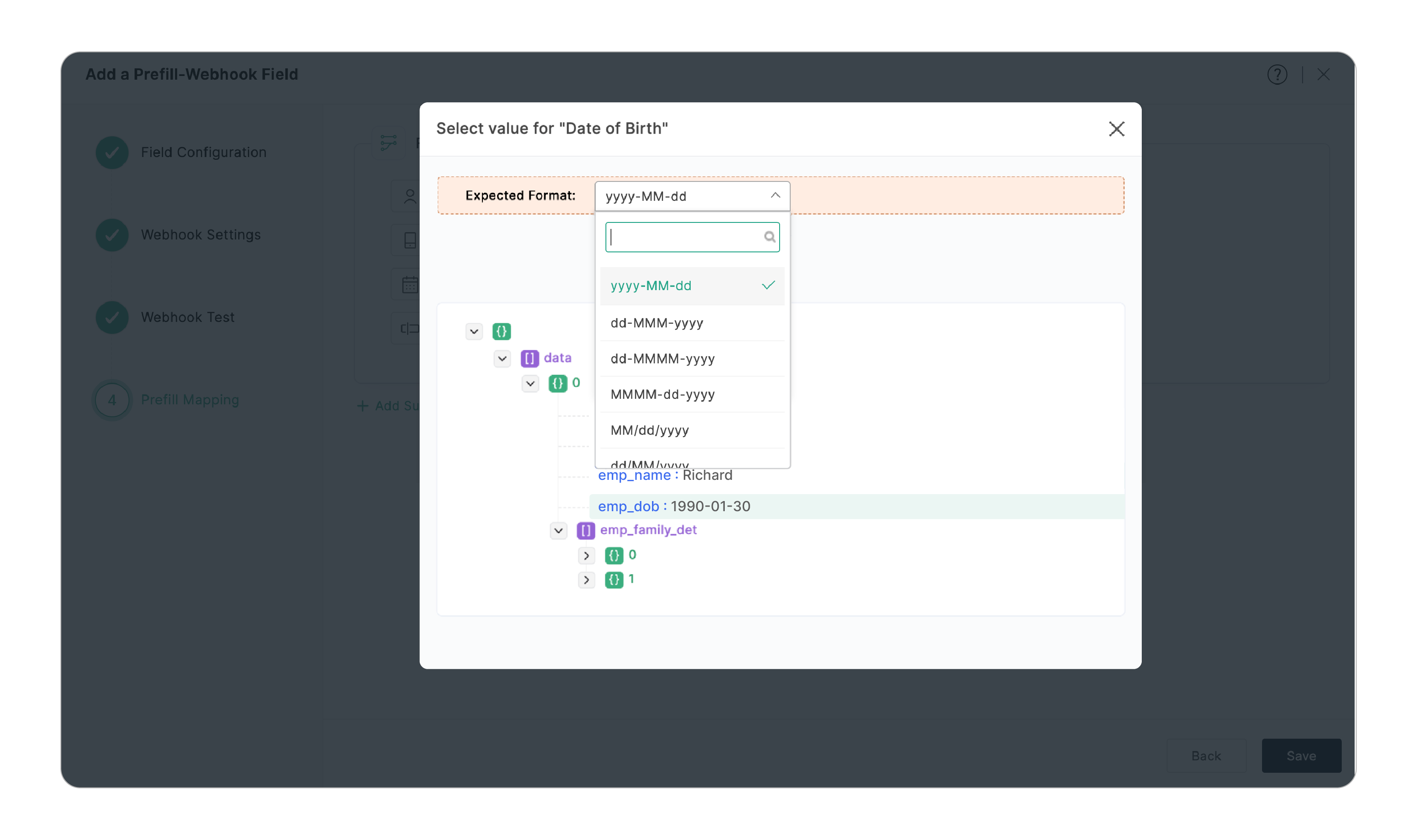Open the calendar field icon
This screenshot has width=1415, height=840.
pos(409,284)
